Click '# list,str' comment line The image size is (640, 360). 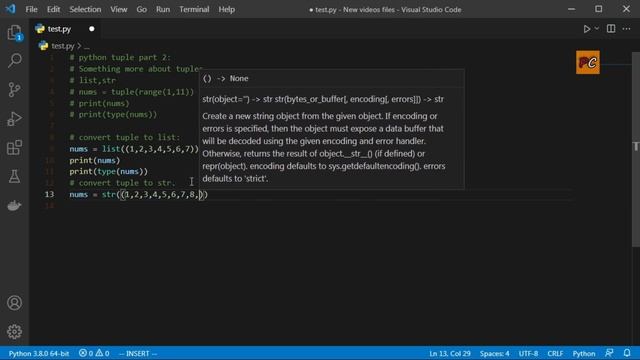click(x=92, y=80)
